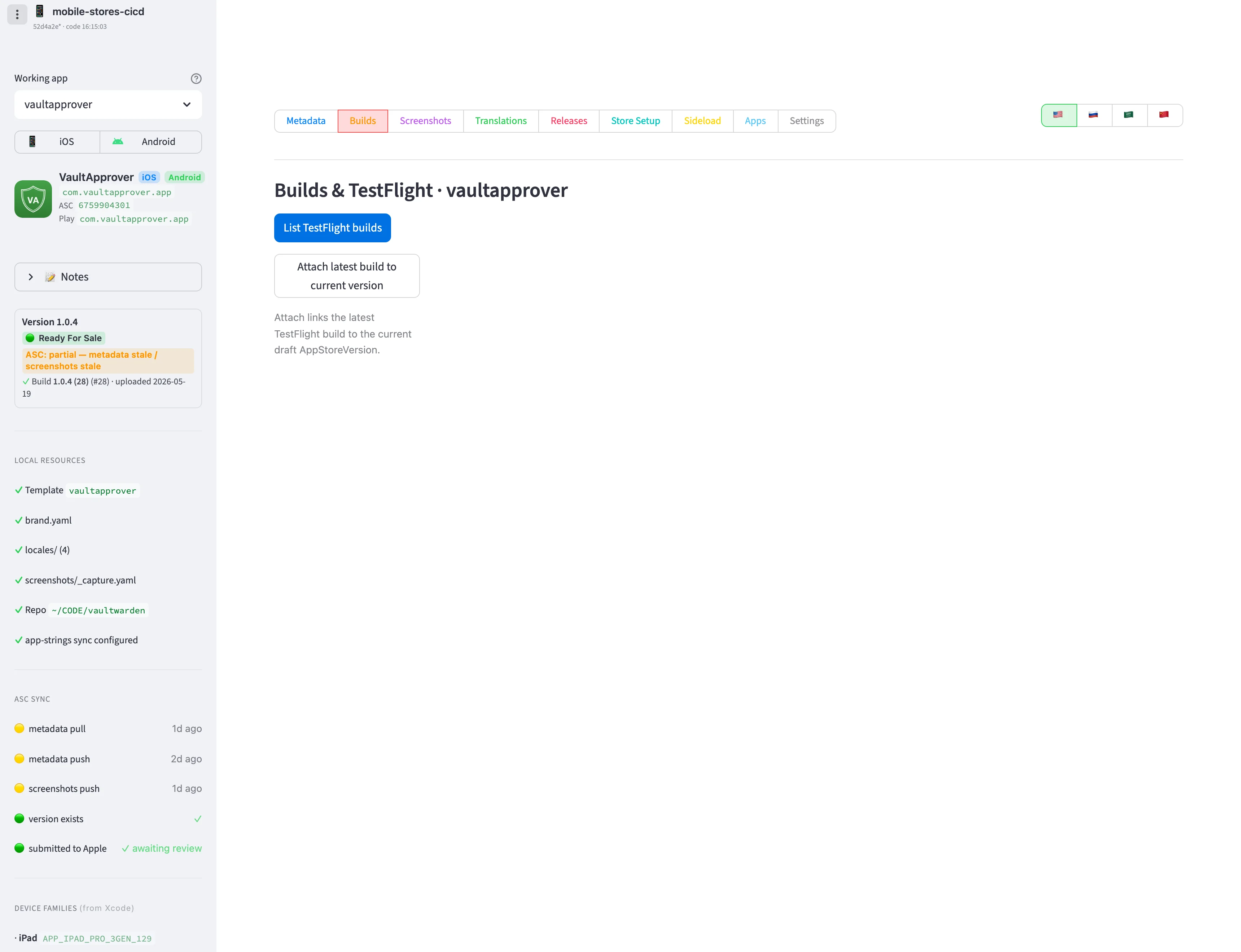1241x952 pixels.
Task: Click the Play package com.vaultapprover.app
Action: pos(134,219)
